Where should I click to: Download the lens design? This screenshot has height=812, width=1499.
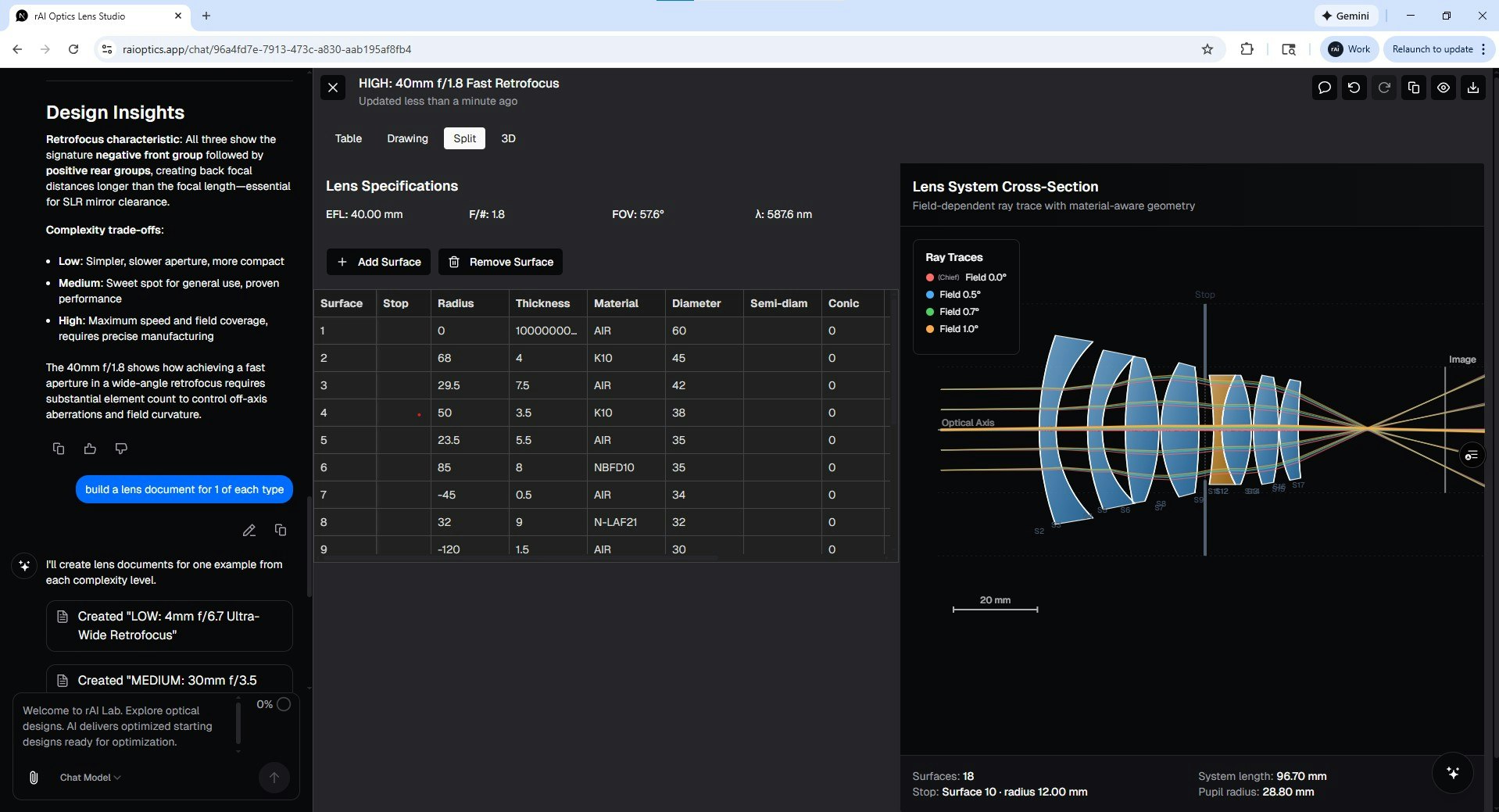click(x=1472, y=88)
